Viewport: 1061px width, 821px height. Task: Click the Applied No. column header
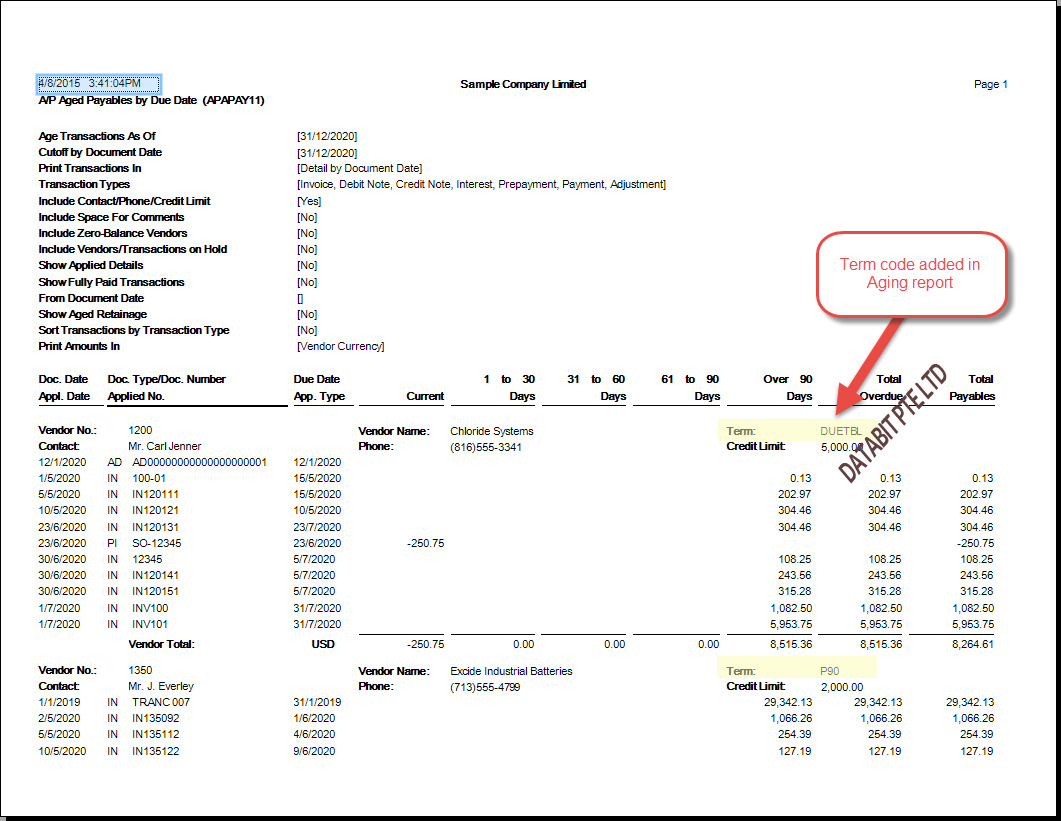(135, 396)
